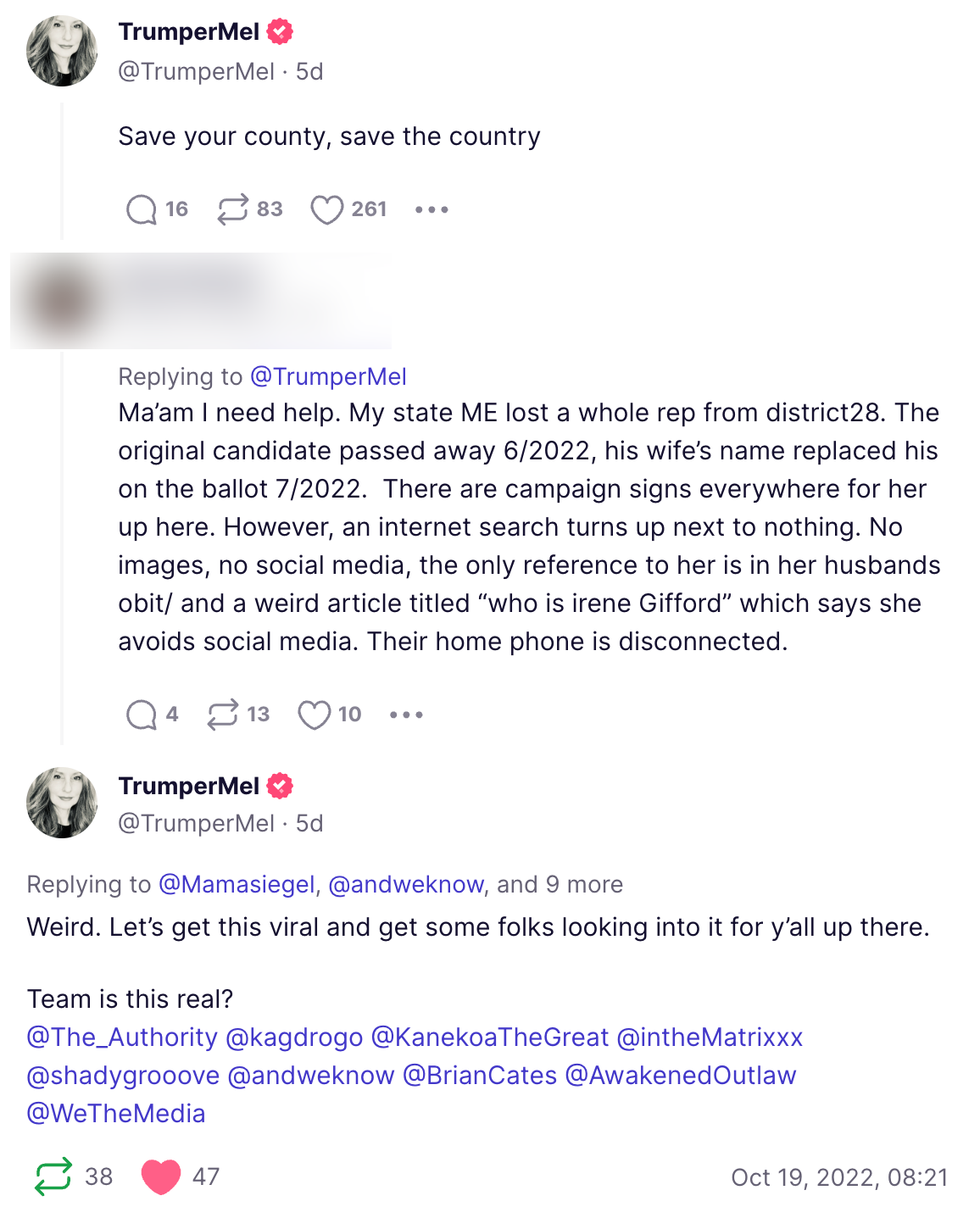Viewport: 980px width, 1207px height.
Task: Like the comment with 10 likes
Action: (x=314, y=715)
